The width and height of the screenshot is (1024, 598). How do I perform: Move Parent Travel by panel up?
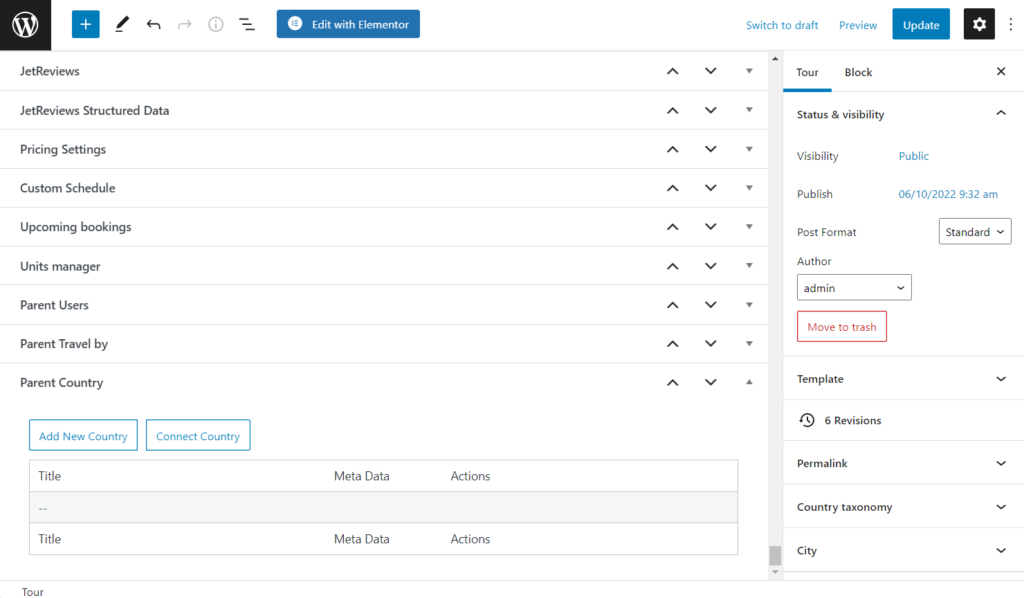(673, 343)
